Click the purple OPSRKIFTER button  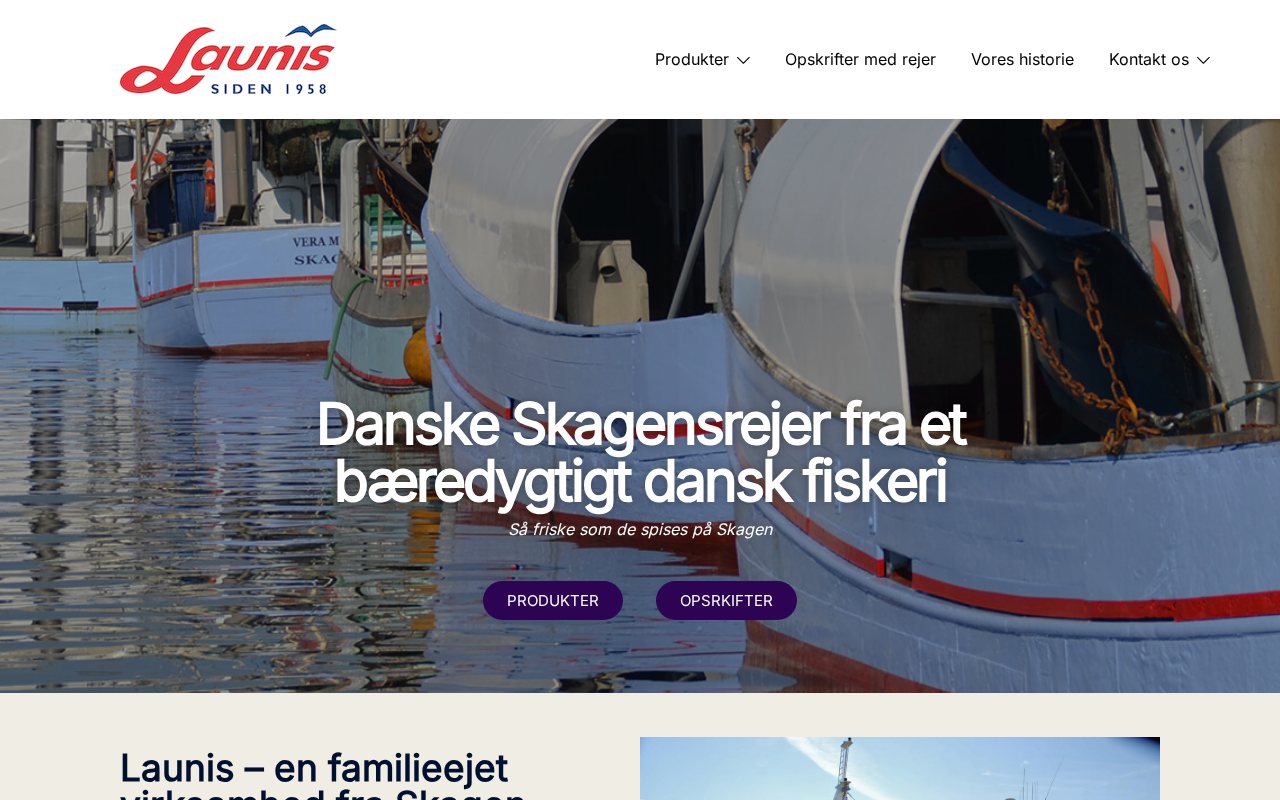click(x=726, y=600)
